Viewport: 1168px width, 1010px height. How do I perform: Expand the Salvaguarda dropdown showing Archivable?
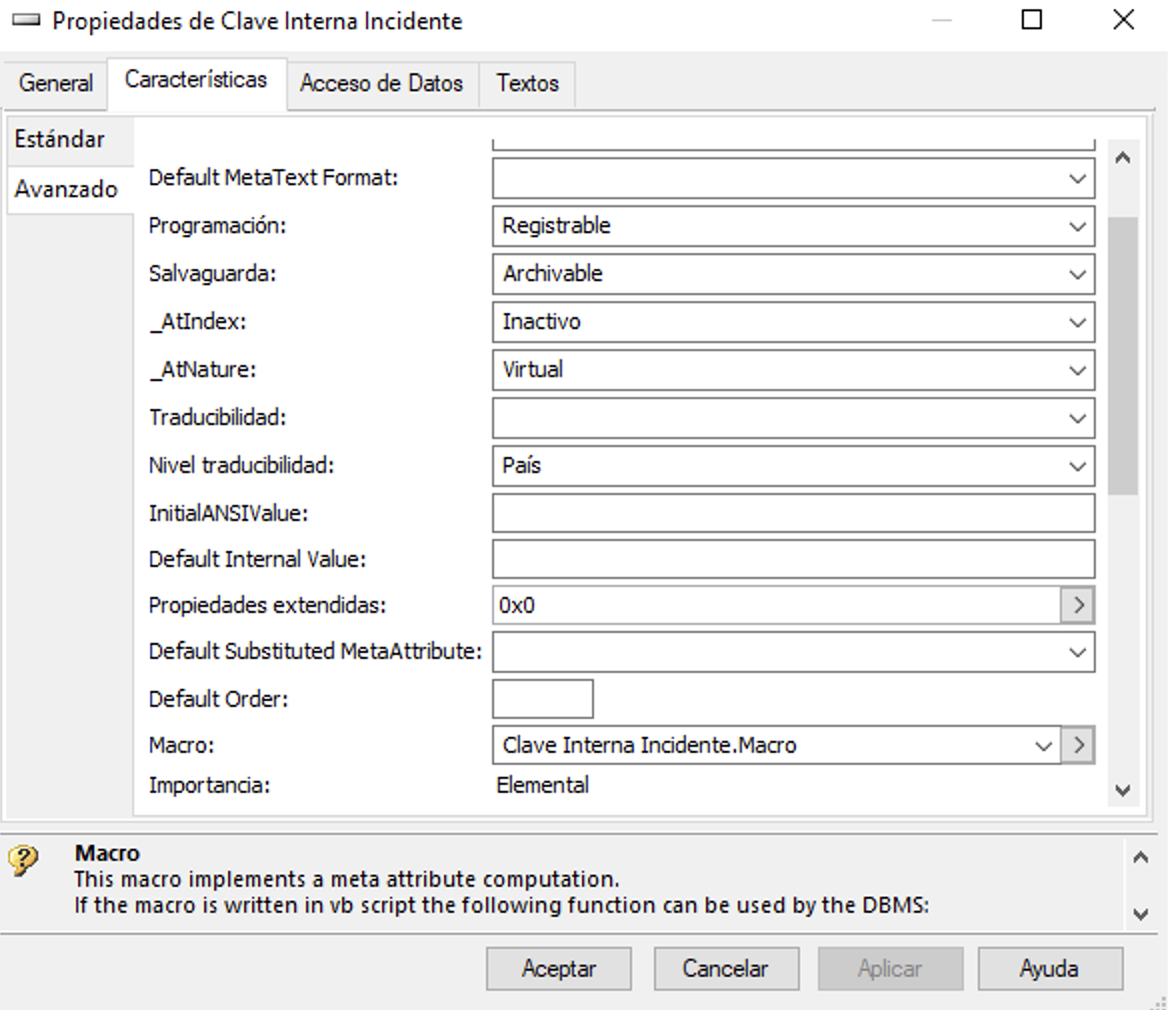[x=1077, y=274]
